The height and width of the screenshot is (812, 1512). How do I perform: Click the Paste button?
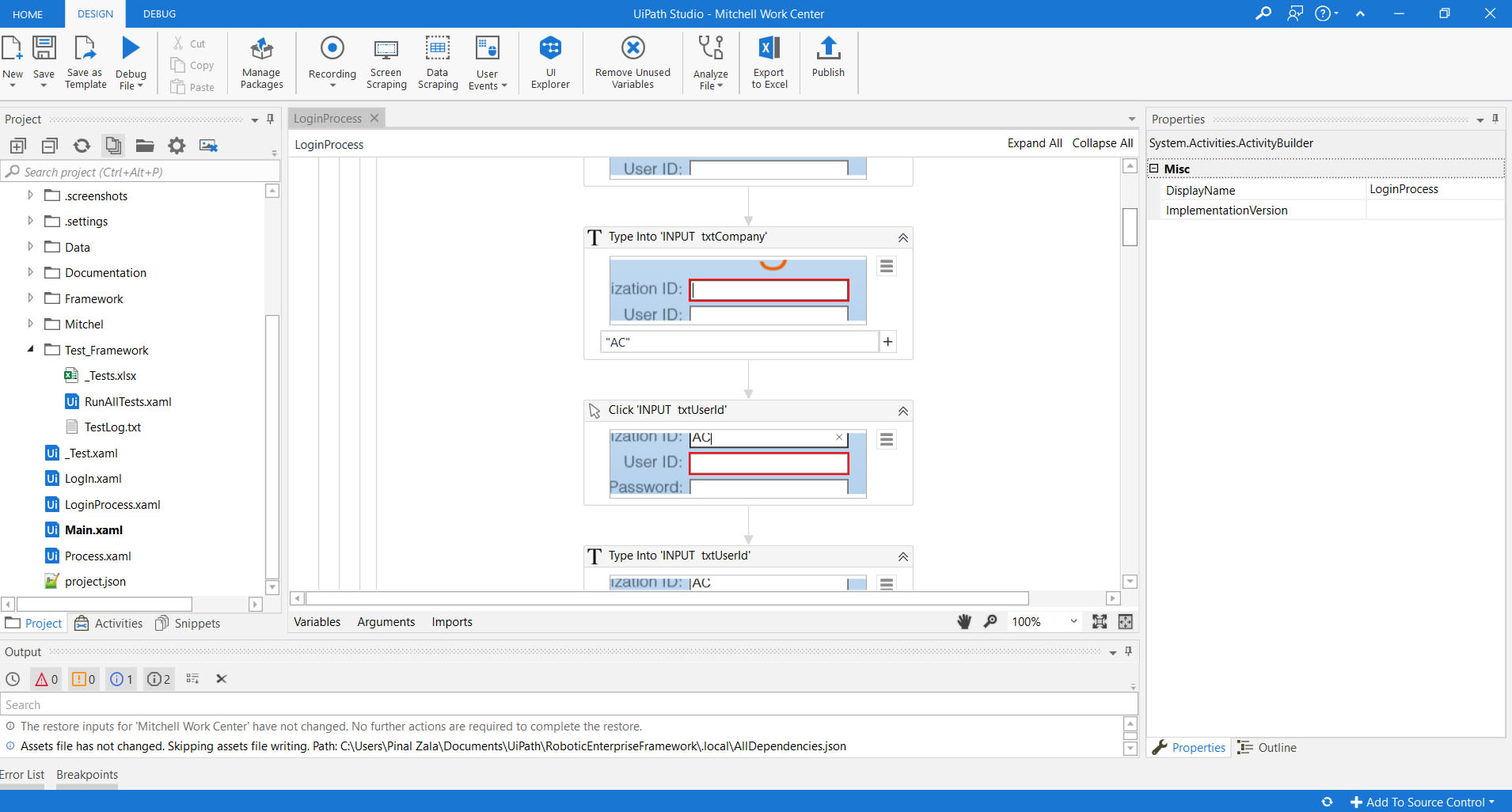tap(192, 87)
